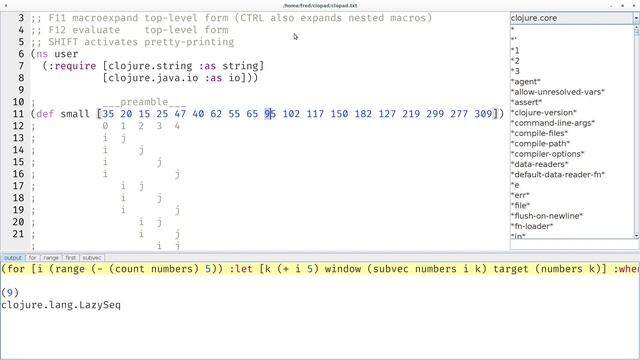Select *command-line-args* in the symbol list

553,123
